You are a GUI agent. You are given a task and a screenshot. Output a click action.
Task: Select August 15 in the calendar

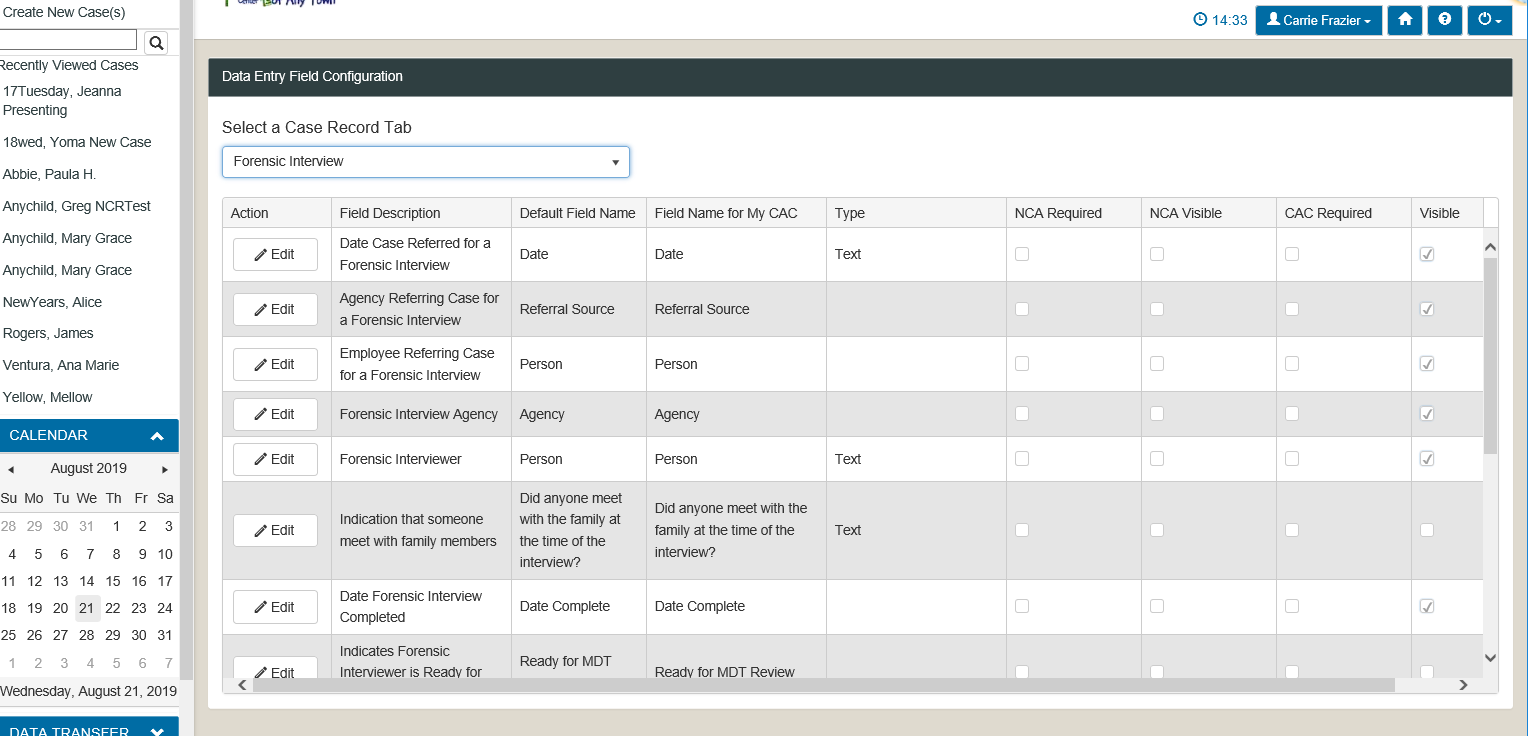pos(113,581)
